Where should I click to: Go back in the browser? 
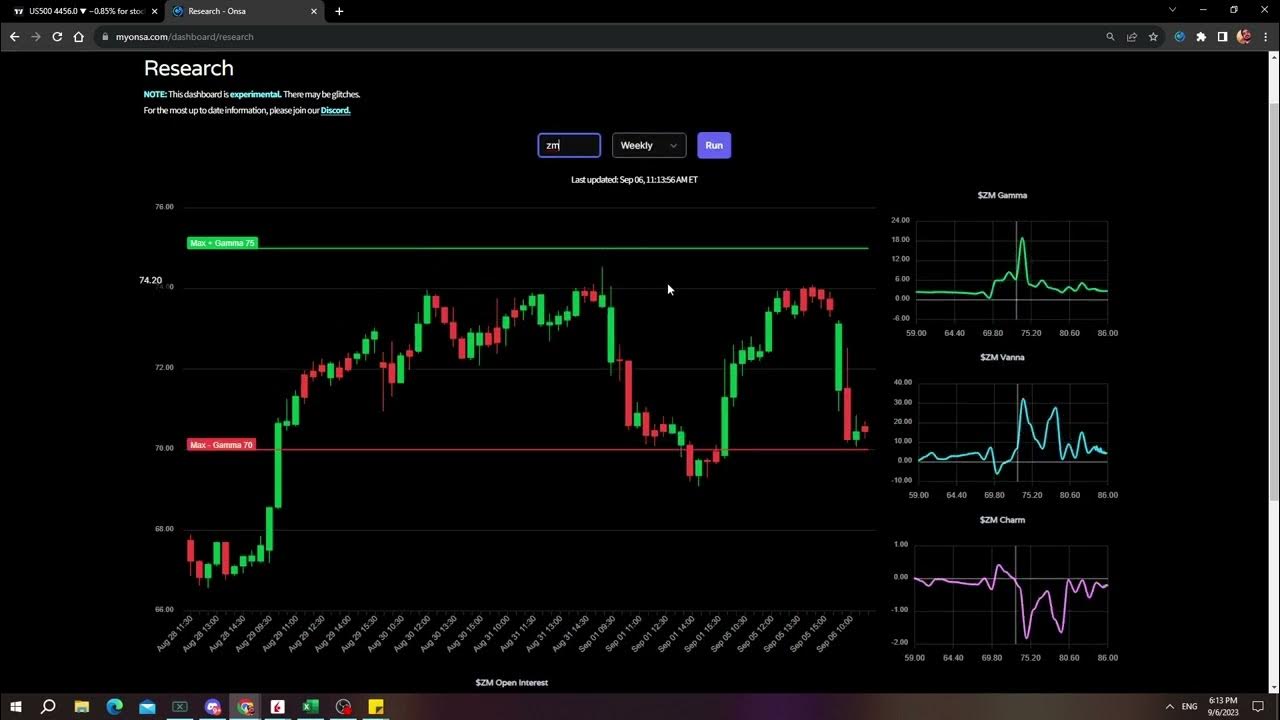coord(14,36)
